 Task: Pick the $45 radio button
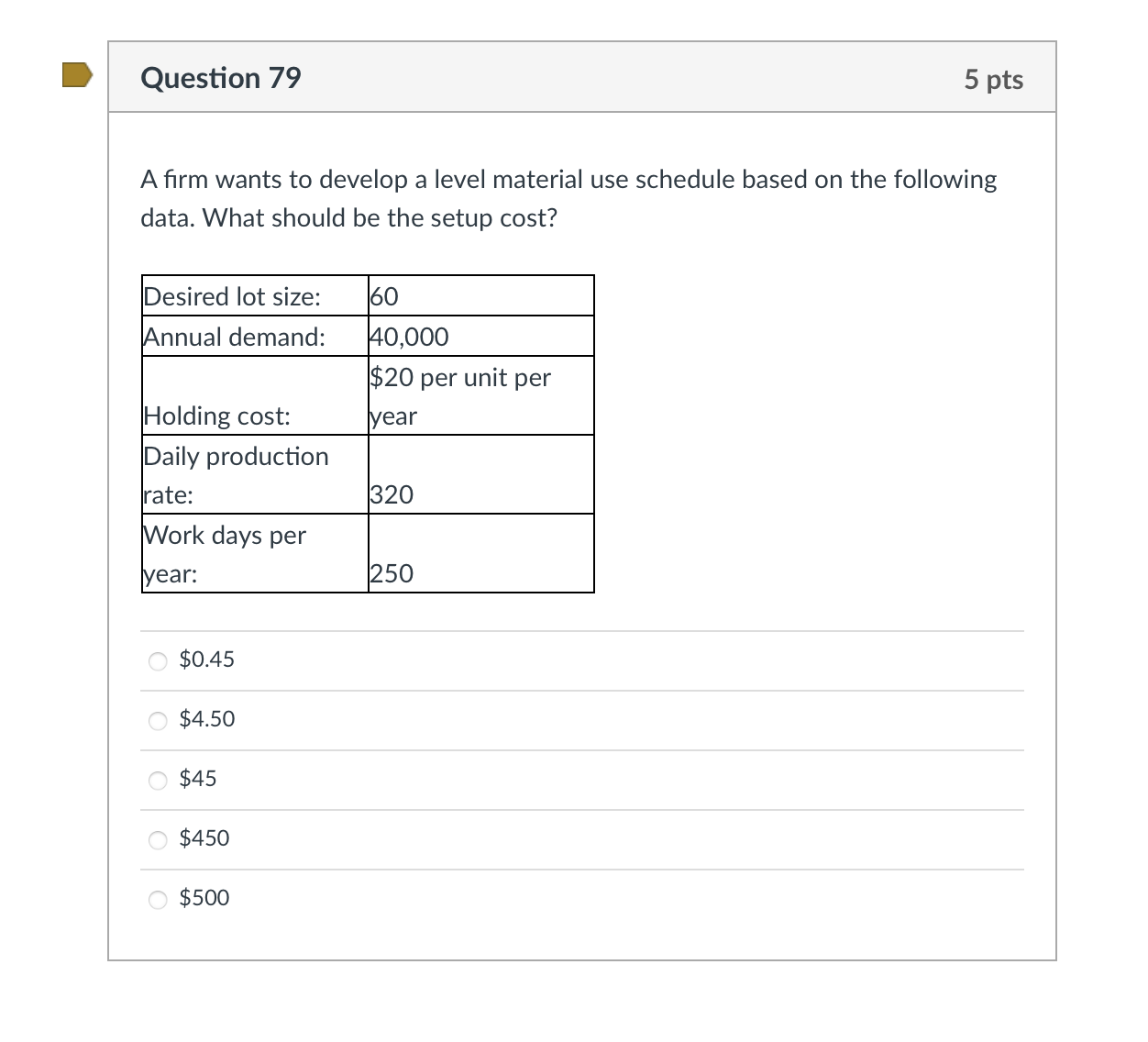pyautogui.click(x=158, y=780)
